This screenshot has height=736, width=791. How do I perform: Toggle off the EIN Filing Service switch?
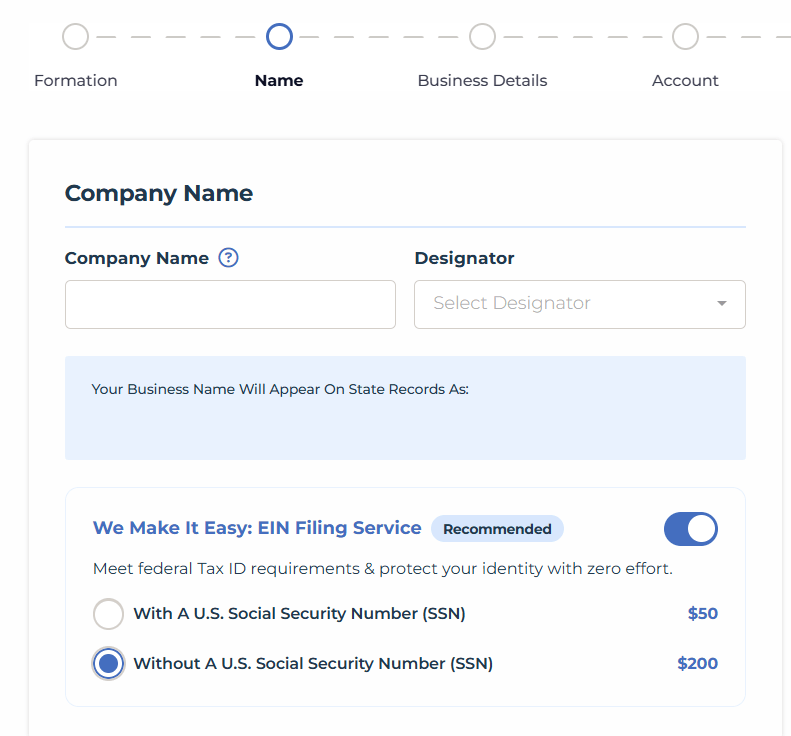coord(691,529)
